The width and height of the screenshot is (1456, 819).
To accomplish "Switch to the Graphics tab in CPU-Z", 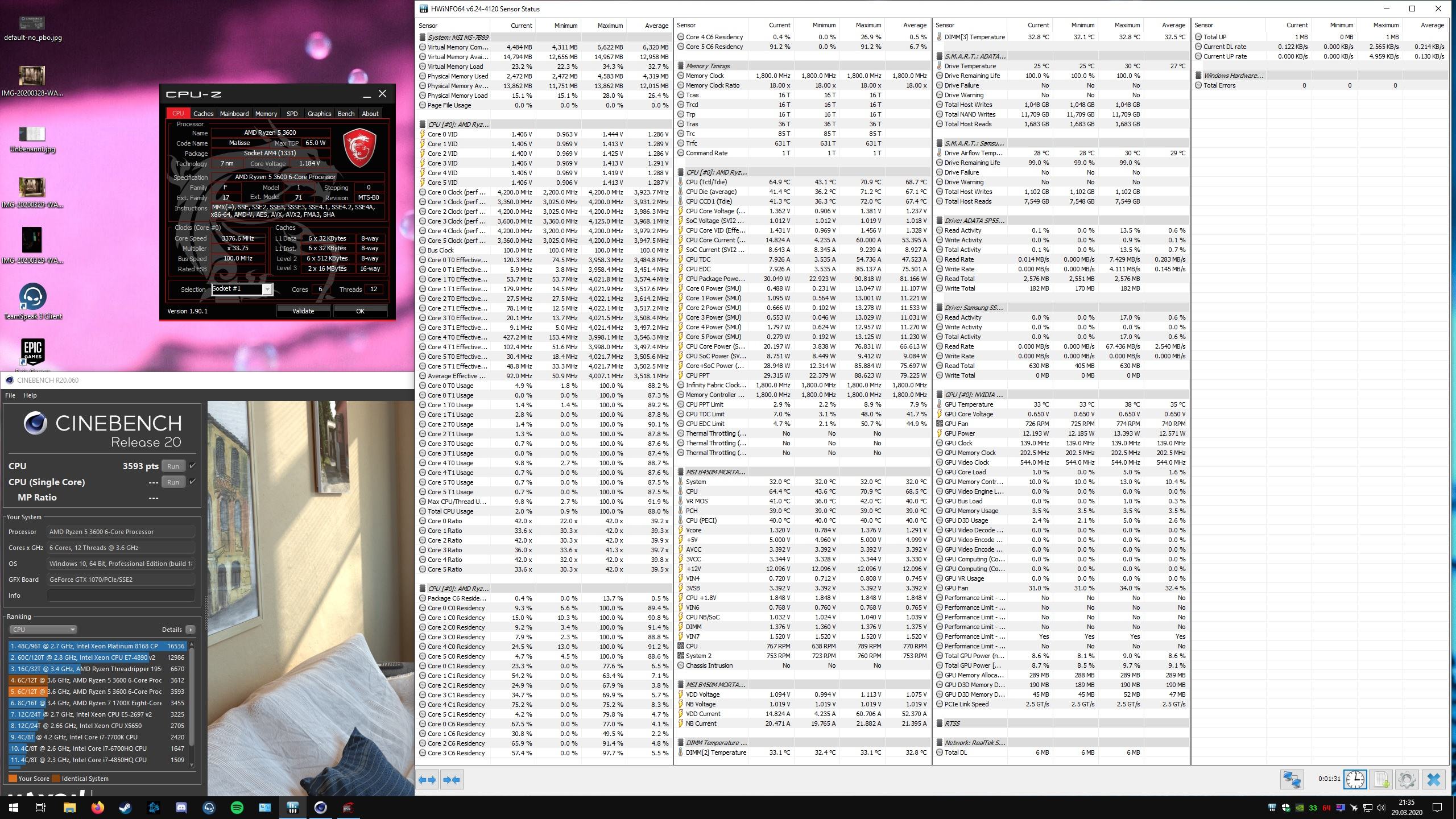I will tap(319, 114).
